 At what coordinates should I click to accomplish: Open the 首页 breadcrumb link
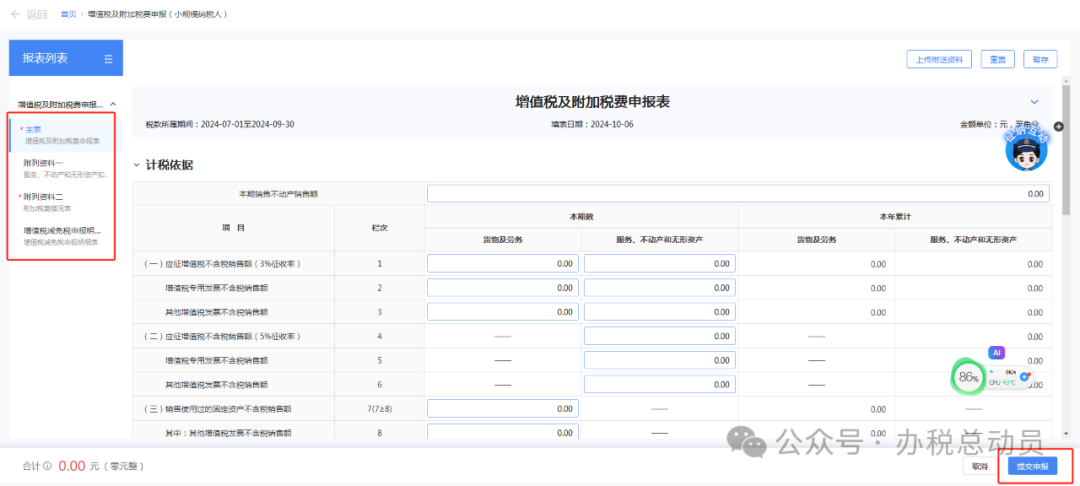tap(68, 14)
